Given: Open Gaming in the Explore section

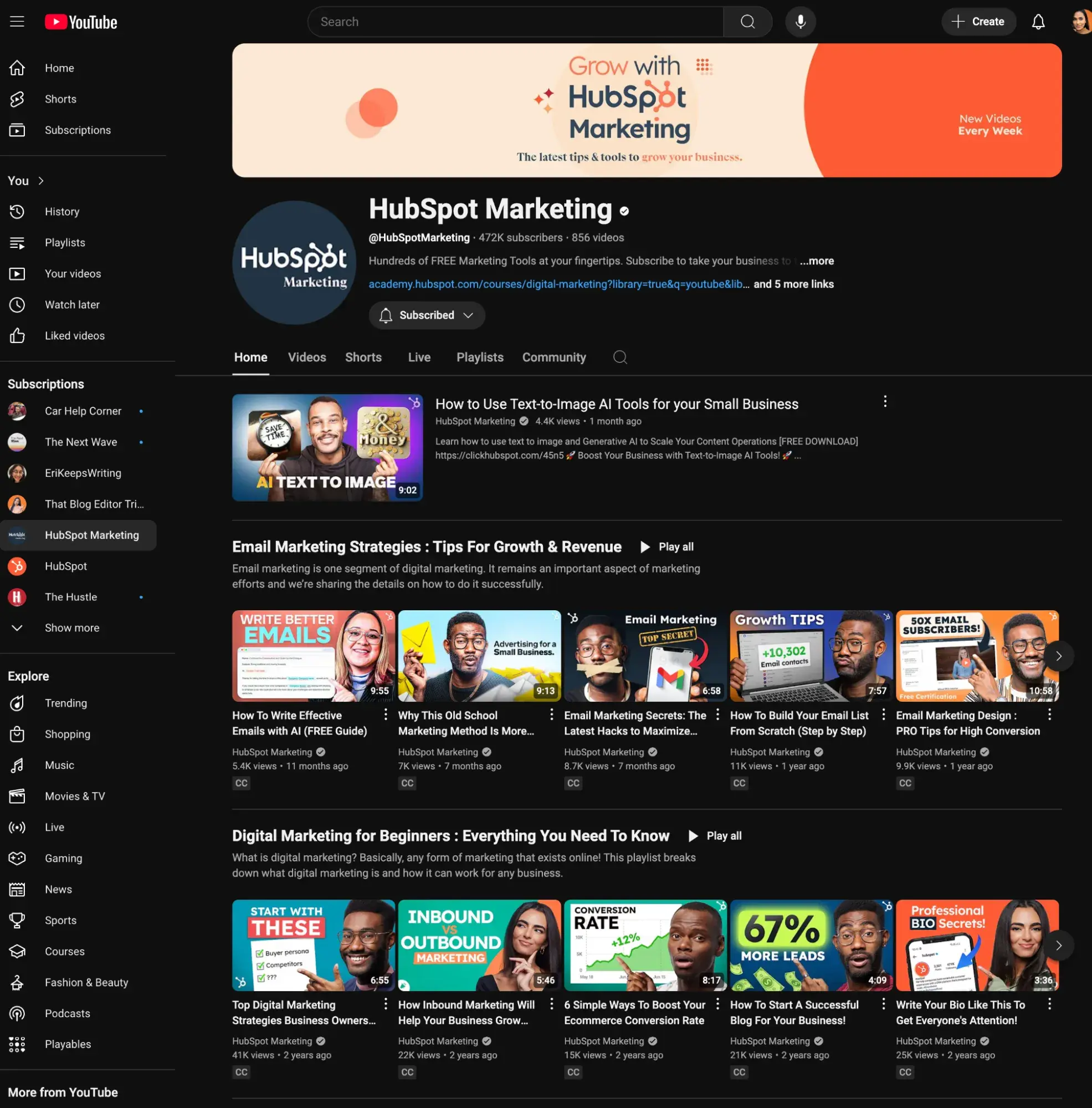Looking at the screenshot, I should tap(63, 858).
